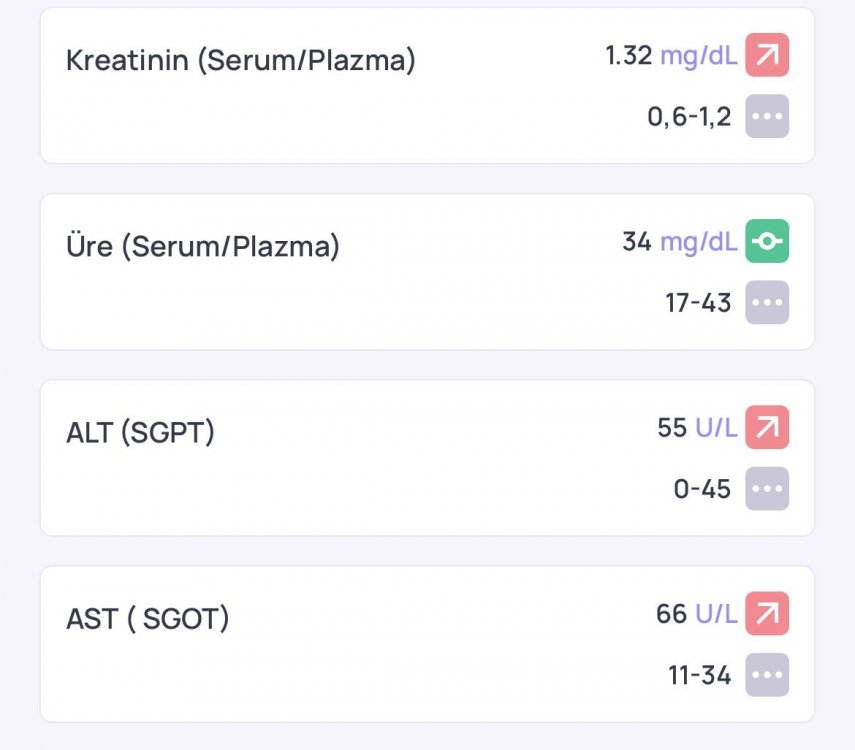855x750 pixels.
Task: Click the red high-value arrow for Kreatinin
Action: tap(767, 55)
